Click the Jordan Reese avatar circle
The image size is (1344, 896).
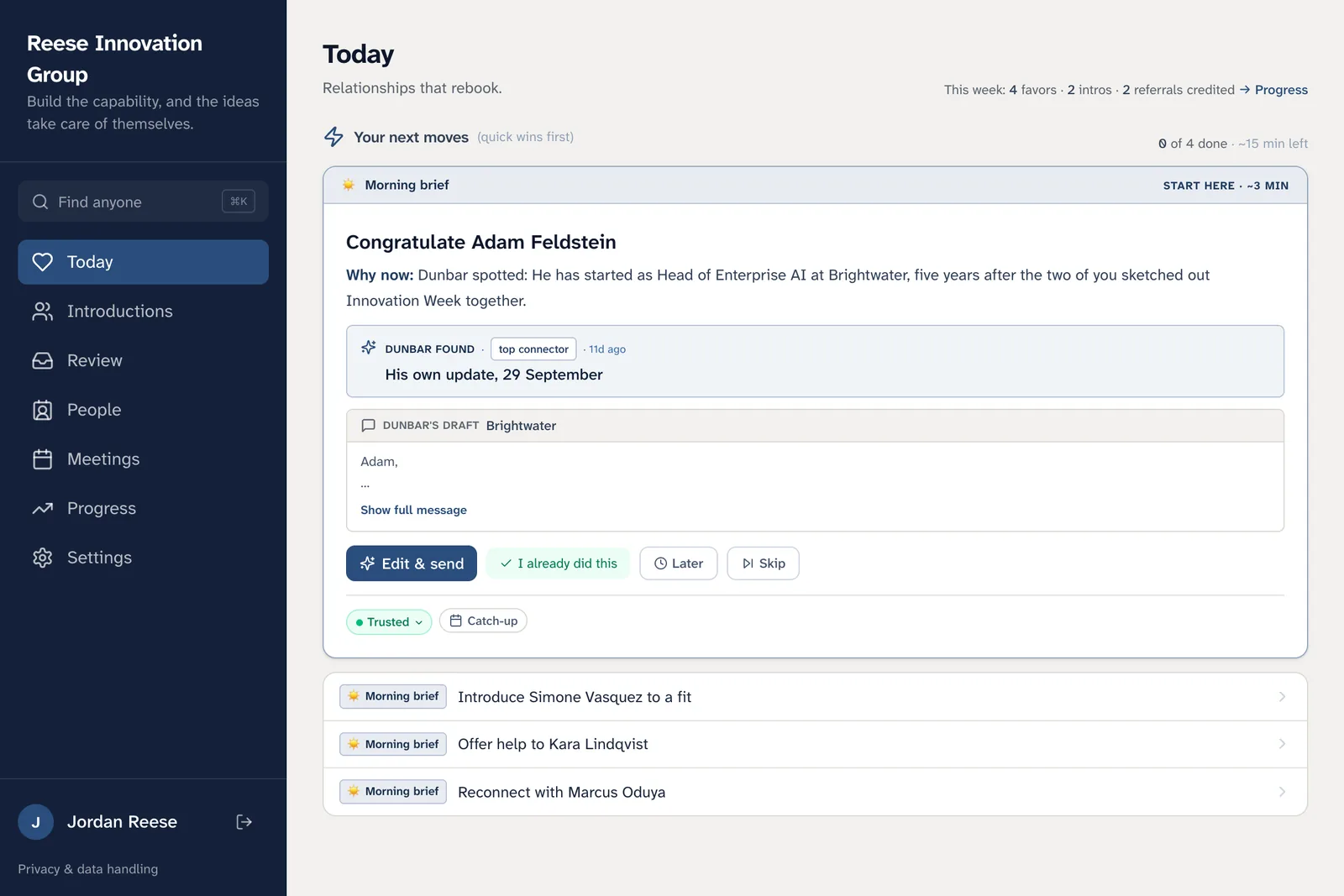click(35, 822)
